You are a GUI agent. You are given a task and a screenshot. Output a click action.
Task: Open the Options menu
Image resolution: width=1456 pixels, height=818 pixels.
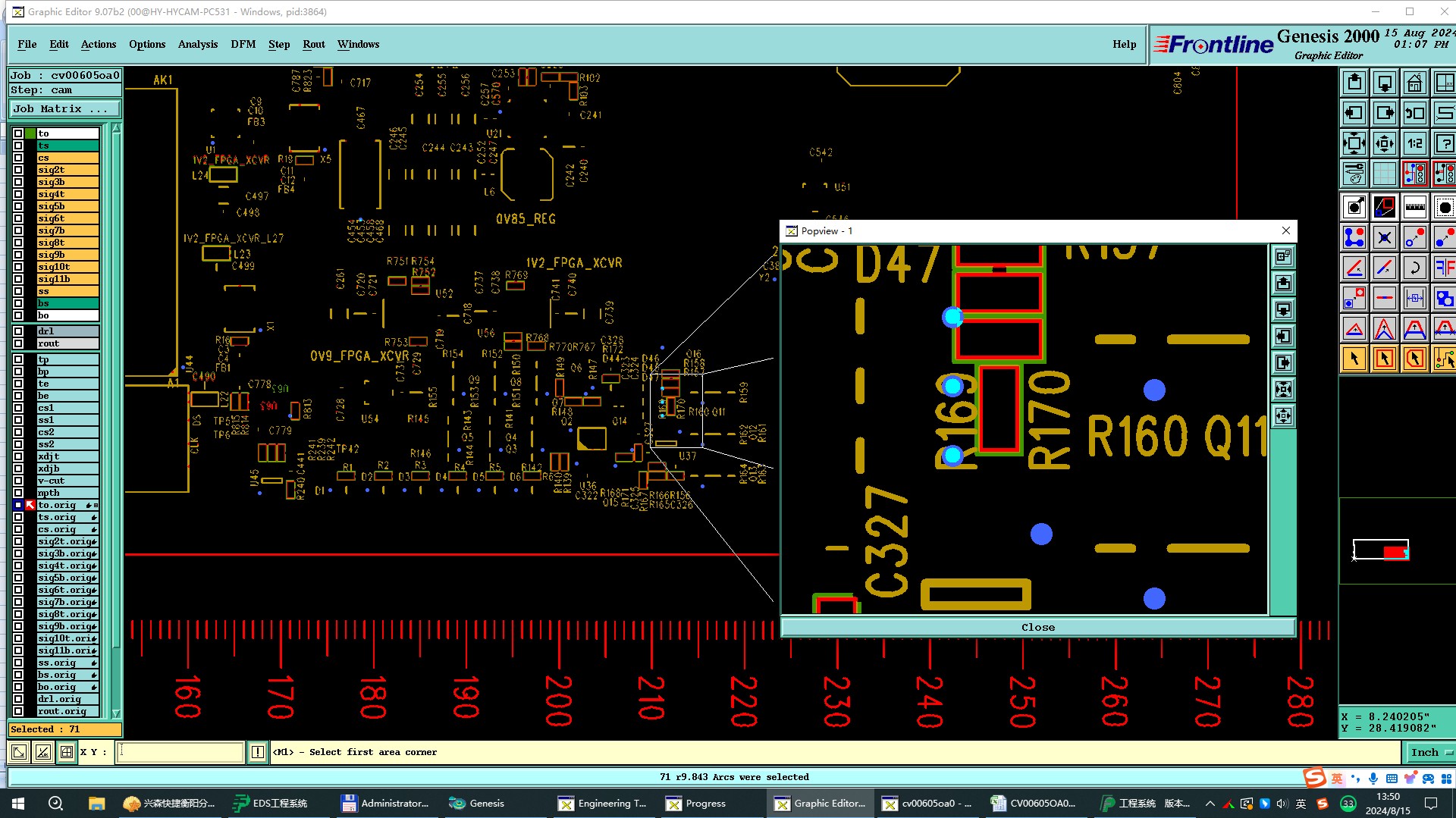(147, 44)
